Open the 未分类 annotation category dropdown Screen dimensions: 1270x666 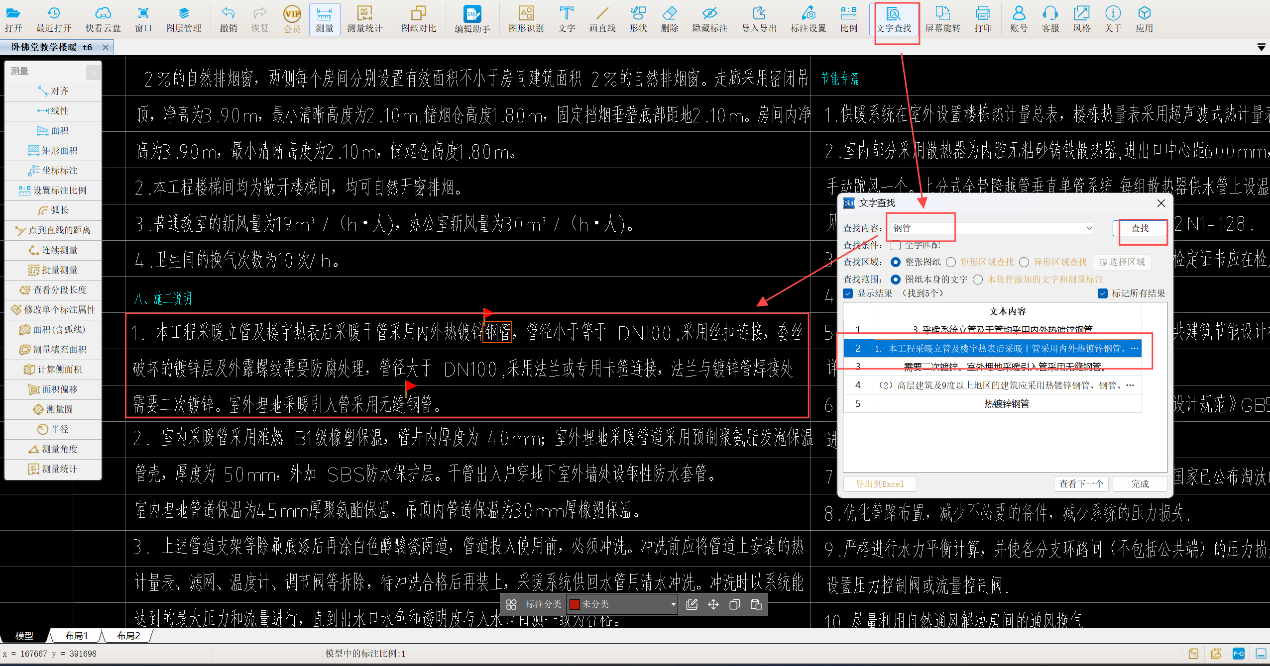pos(622,604)
